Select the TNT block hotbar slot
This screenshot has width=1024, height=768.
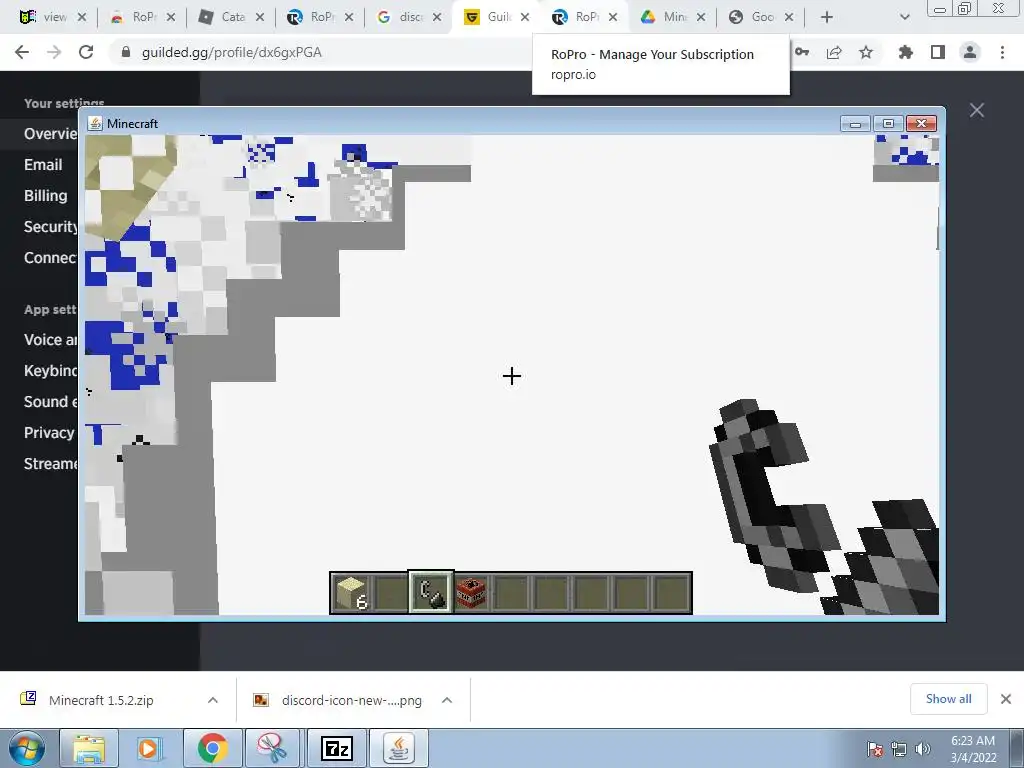click(x=472, y=593)
